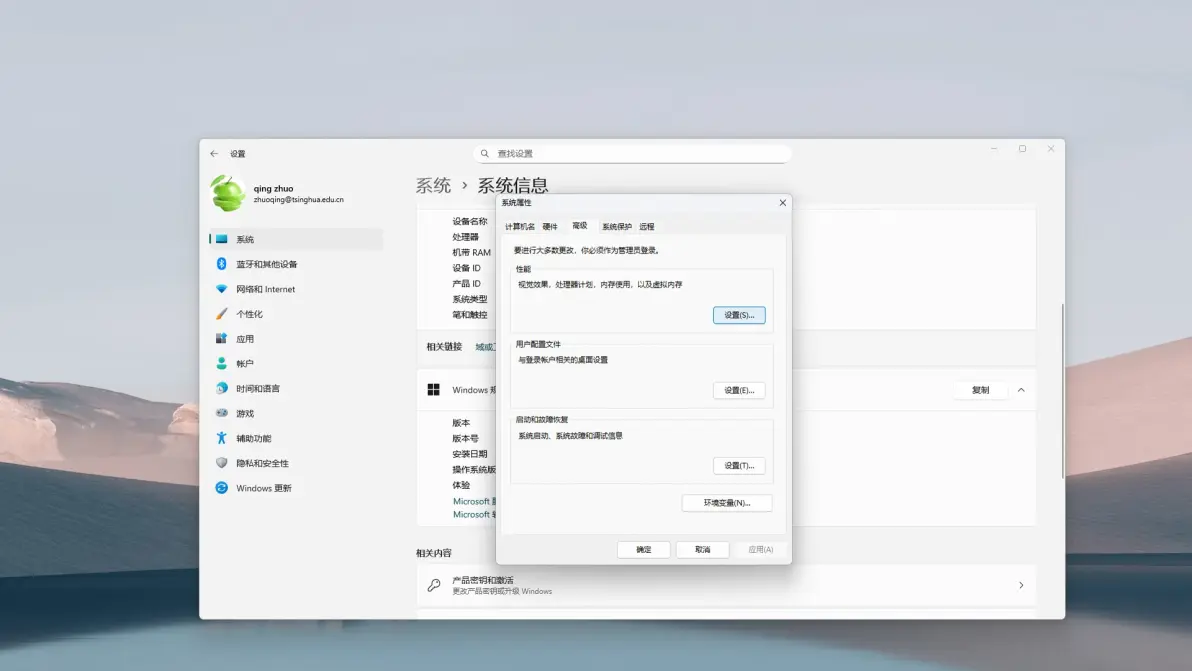Collapse the Windows 规格 section chevron
Viewport: 1192px width, 671px height.
click(1021, 390)
